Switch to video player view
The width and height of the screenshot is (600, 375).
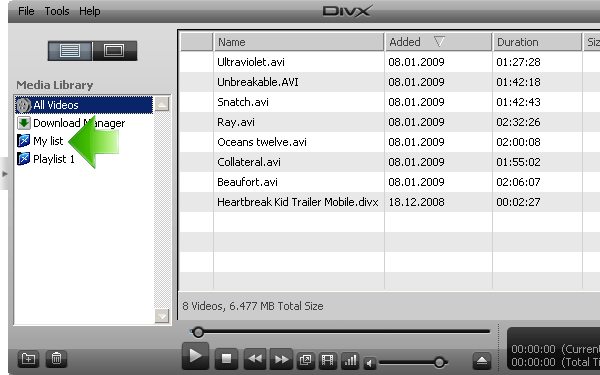pos(114,51)
